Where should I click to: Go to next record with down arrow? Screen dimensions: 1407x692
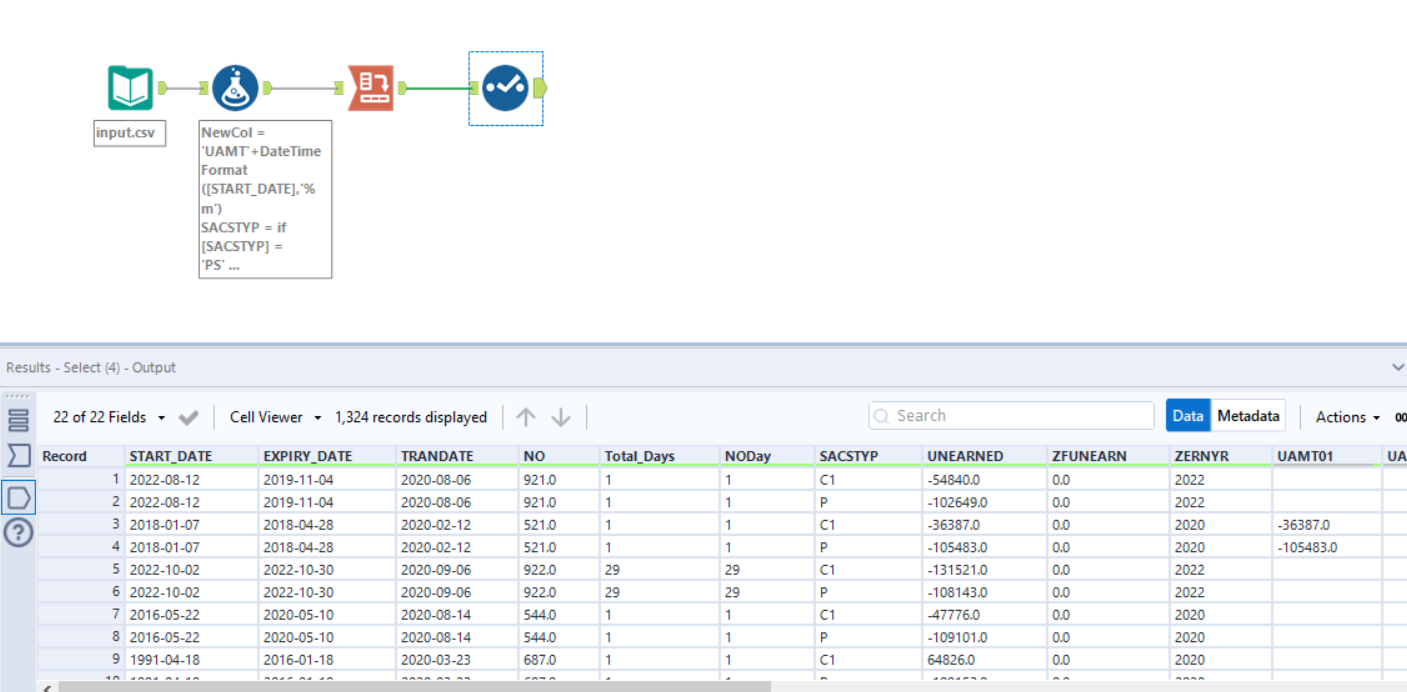pos(560,416)
